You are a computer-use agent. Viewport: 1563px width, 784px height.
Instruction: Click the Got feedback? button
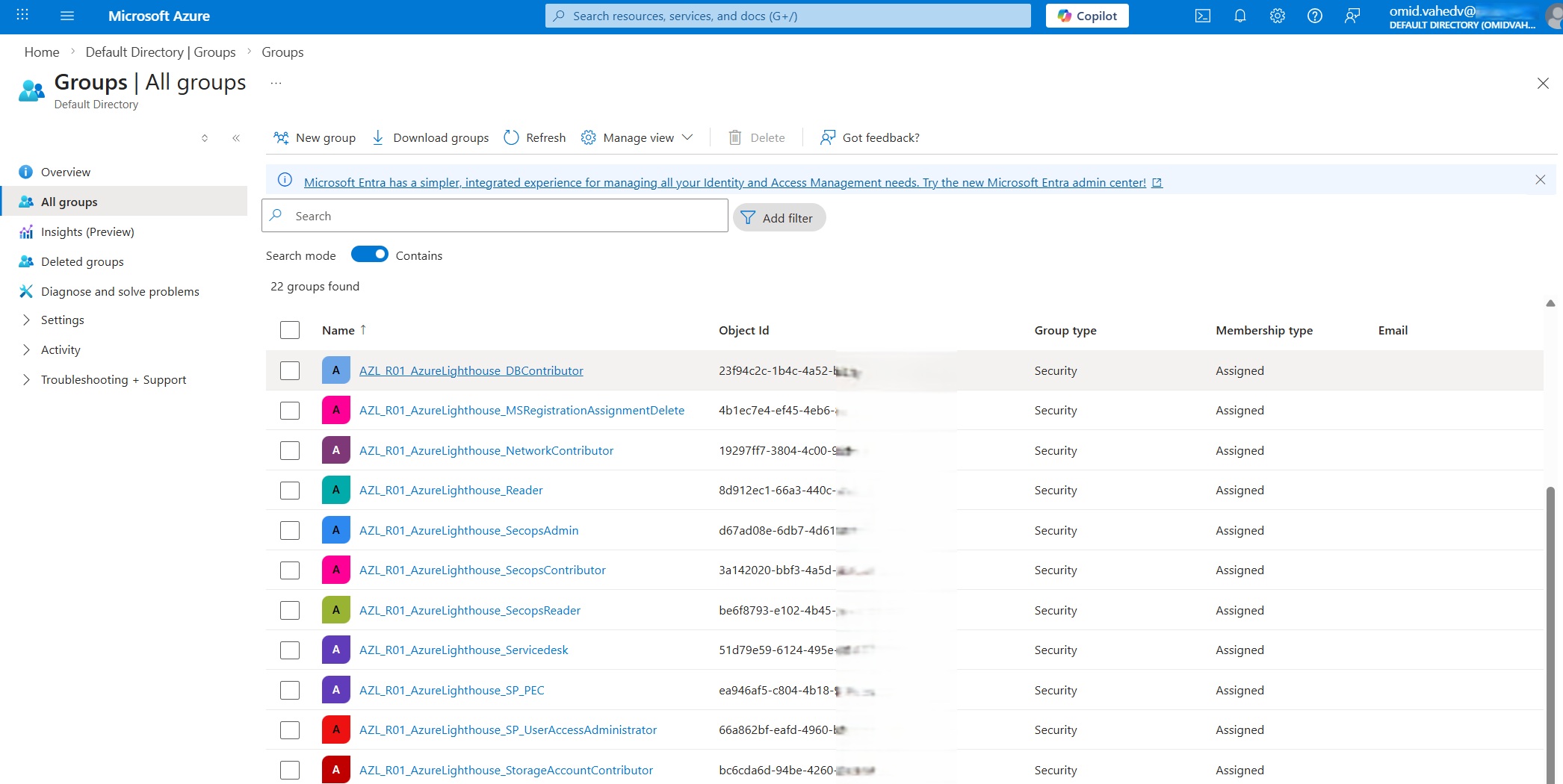point(869,137)
